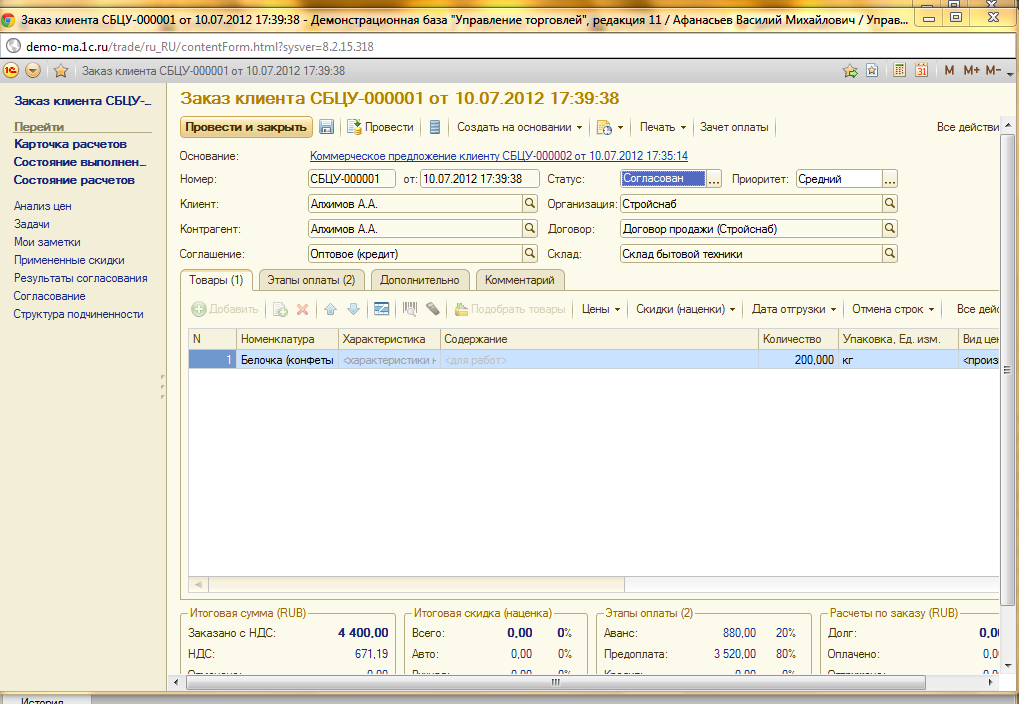Open the Склад field search magnifier
This screenshot has height=704, width=1019.
[x=890, y=254]
